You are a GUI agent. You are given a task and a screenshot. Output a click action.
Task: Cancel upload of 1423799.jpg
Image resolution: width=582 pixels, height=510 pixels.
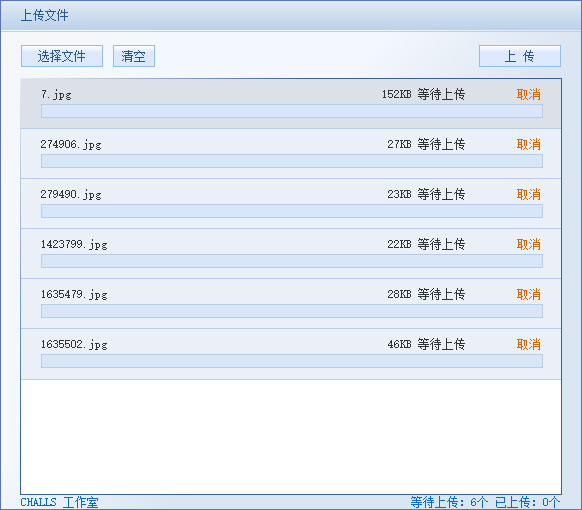tap(529, 244)
